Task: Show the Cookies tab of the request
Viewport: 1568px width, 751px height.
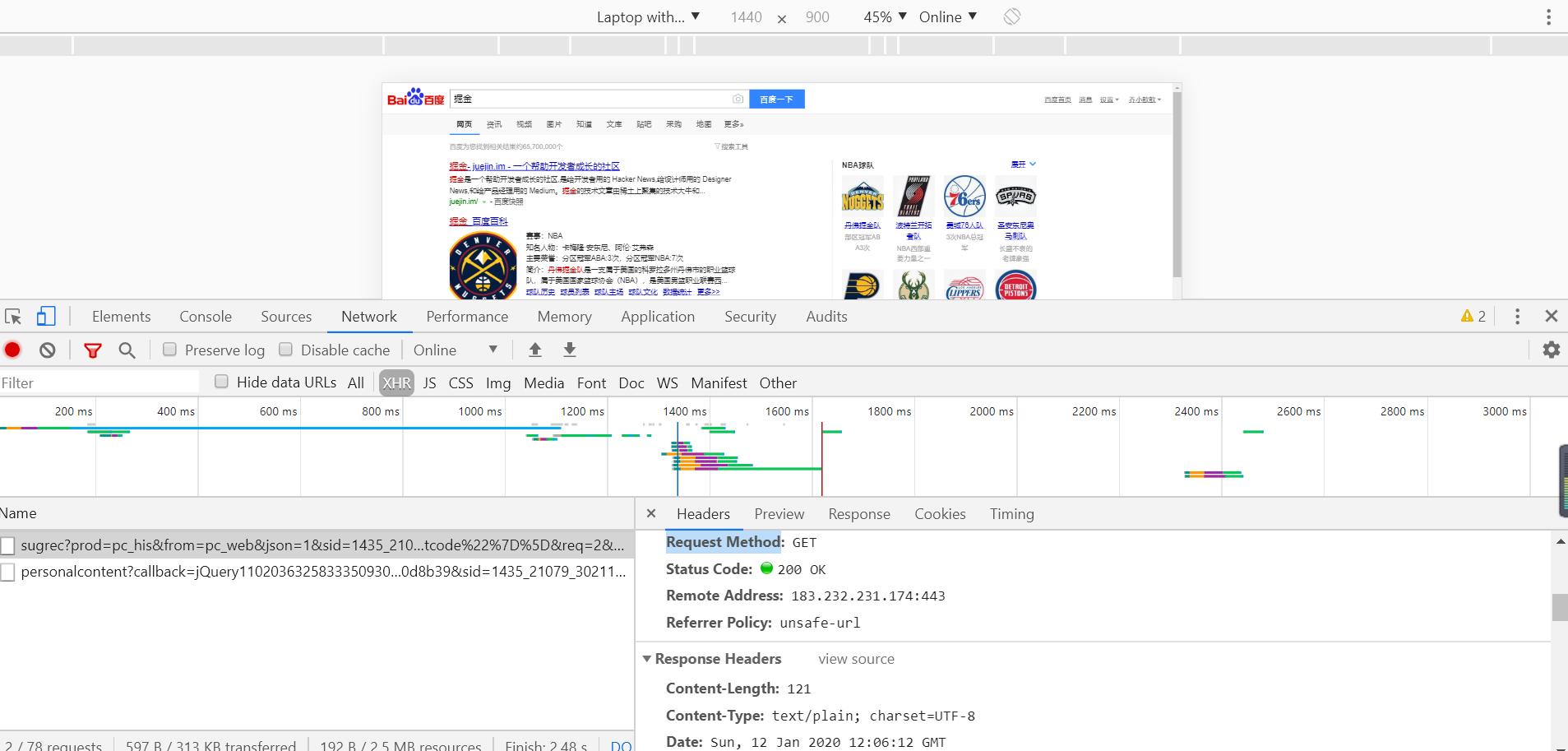Action: coord(940,514)
